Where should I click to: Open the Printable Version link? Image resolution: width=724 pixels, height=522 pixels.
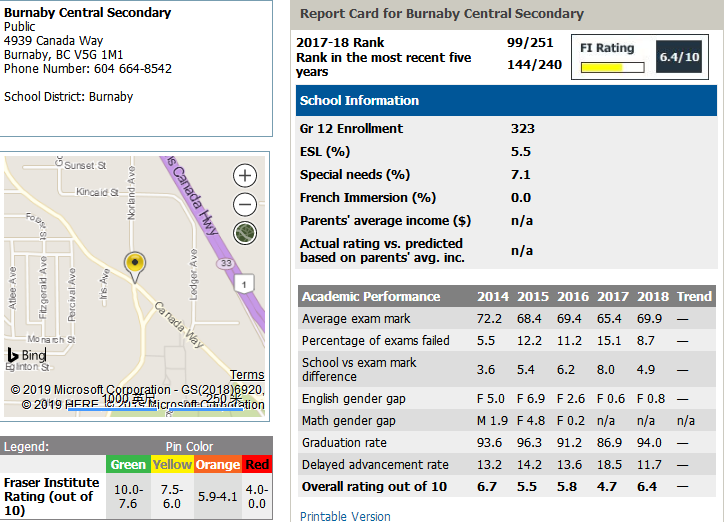[x=345, y=516]
